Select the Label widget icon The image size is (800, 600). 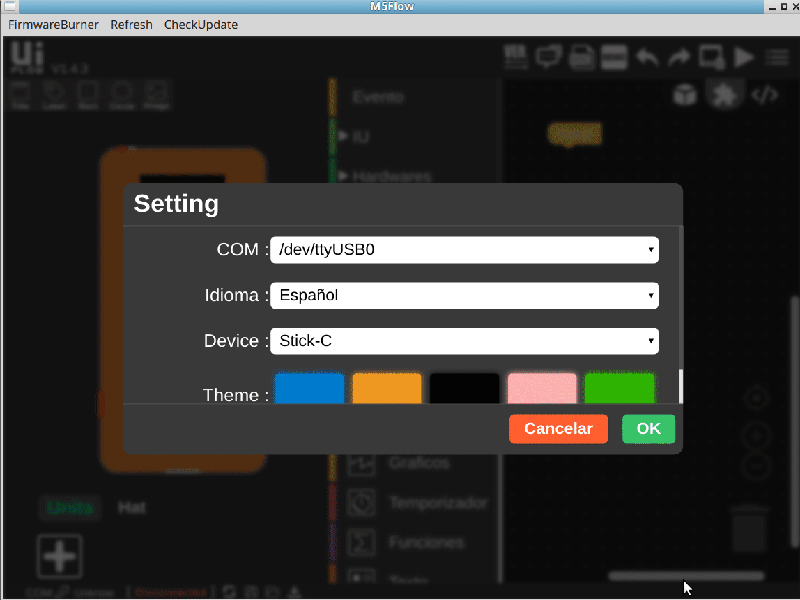[x=54, y=95]
